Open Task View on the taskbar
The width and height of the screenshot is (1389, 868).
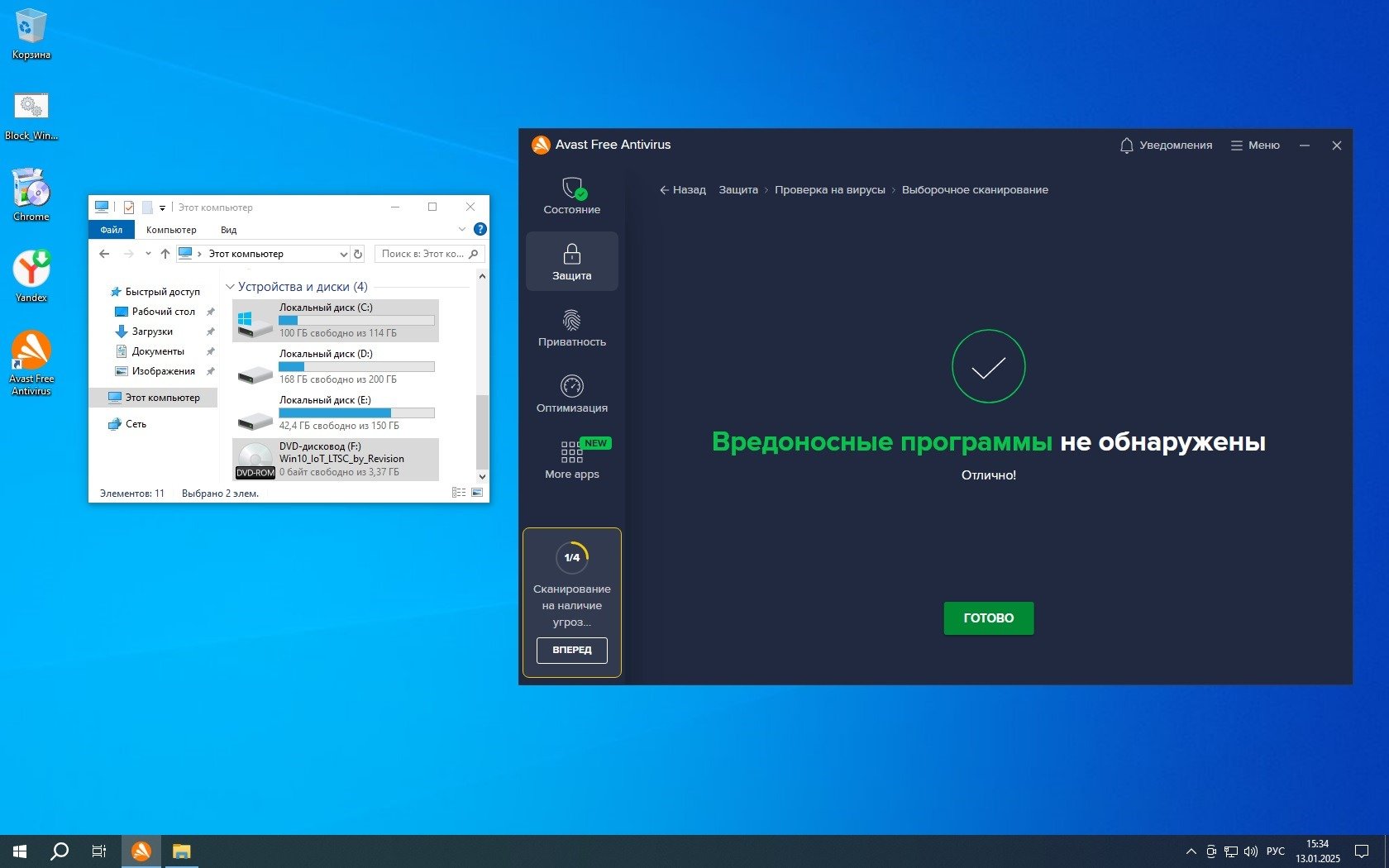(x=99, y=851)
